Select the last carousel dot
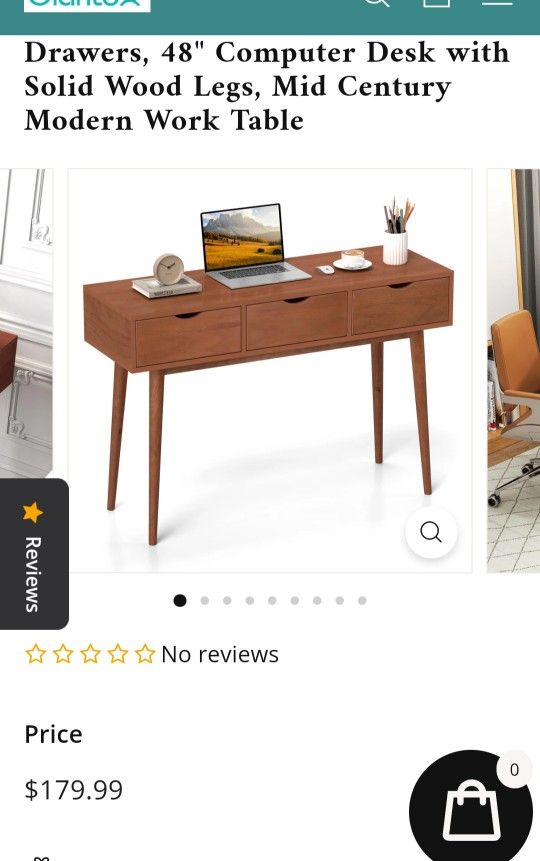Screen dimensions: 540x861 pos(363,601)
